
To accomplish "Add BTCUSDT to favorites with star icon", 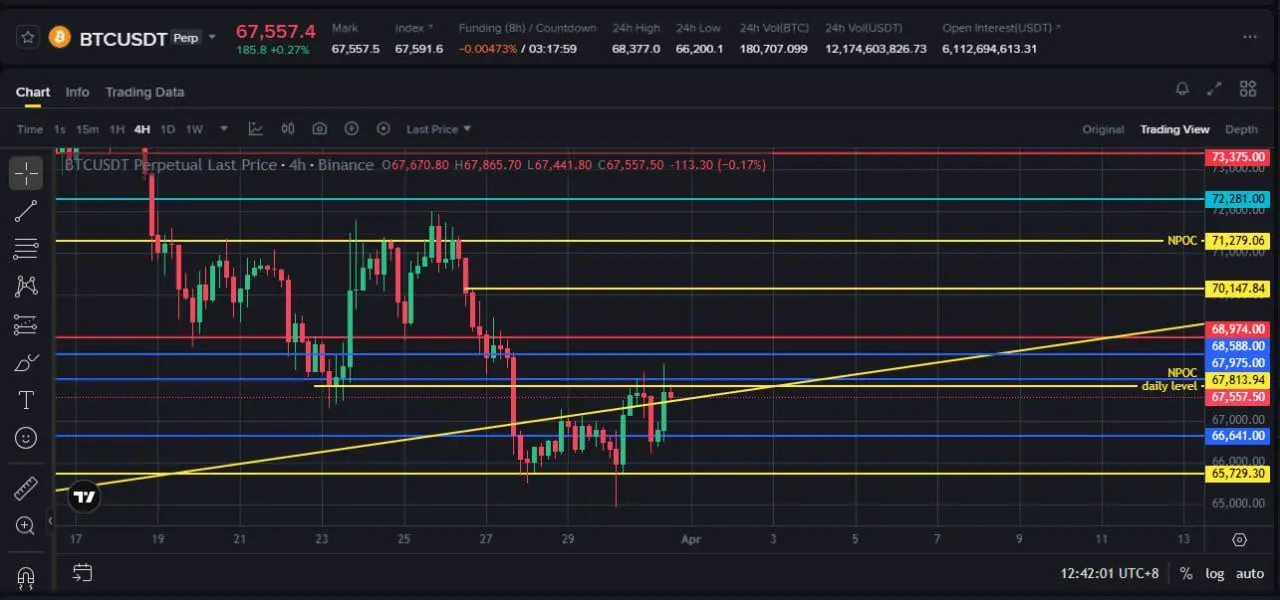I will point(28,37).
